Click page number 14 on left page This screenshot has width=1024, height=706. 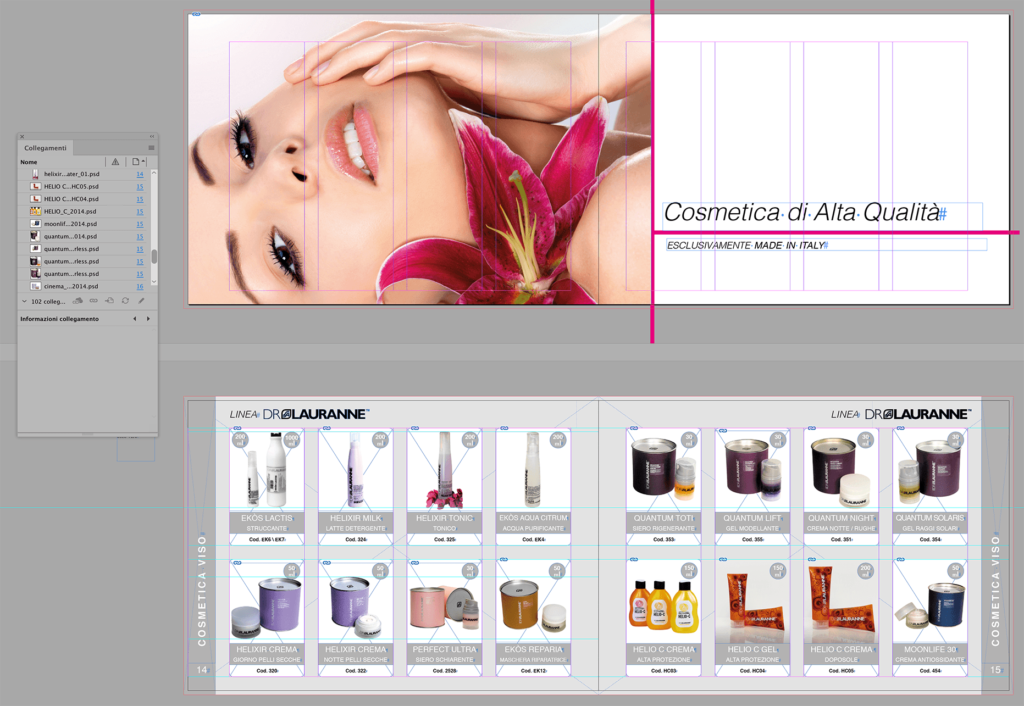pyautogui.click(x=202, y=669)
